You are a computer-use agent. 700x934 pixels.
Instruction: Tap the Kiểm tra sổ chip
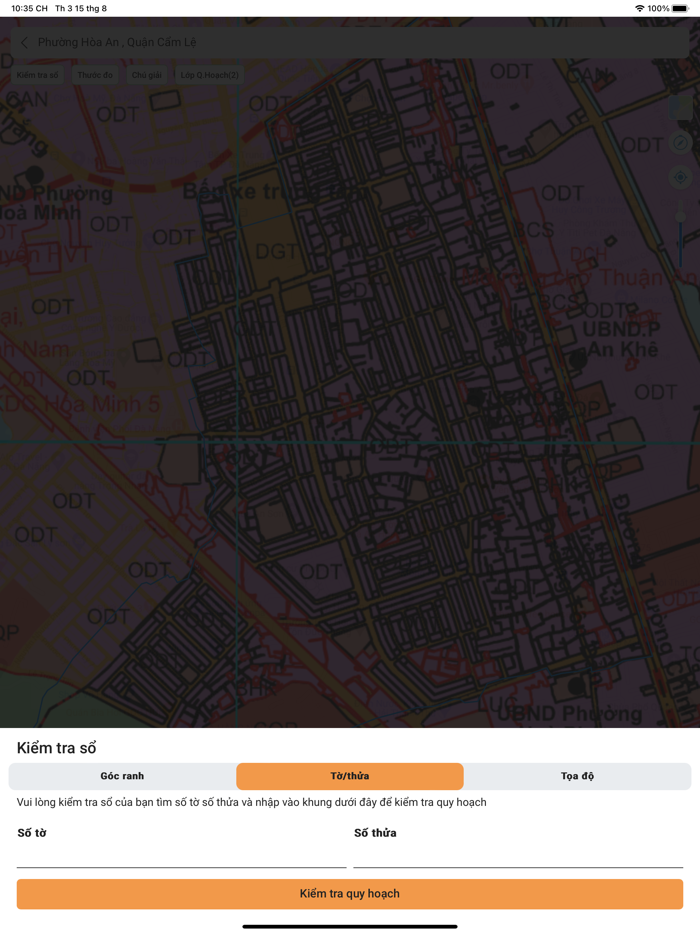(x=38, y=75)
